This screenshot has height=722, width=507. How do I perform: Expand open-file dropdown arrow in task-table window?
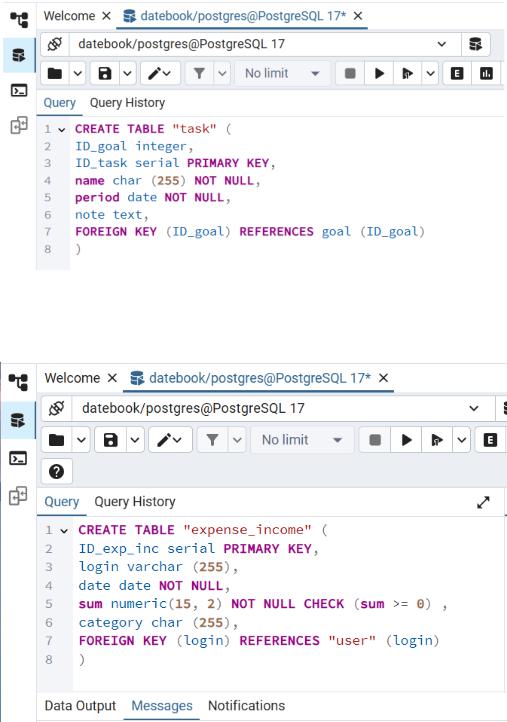click(x=77, y=73)
